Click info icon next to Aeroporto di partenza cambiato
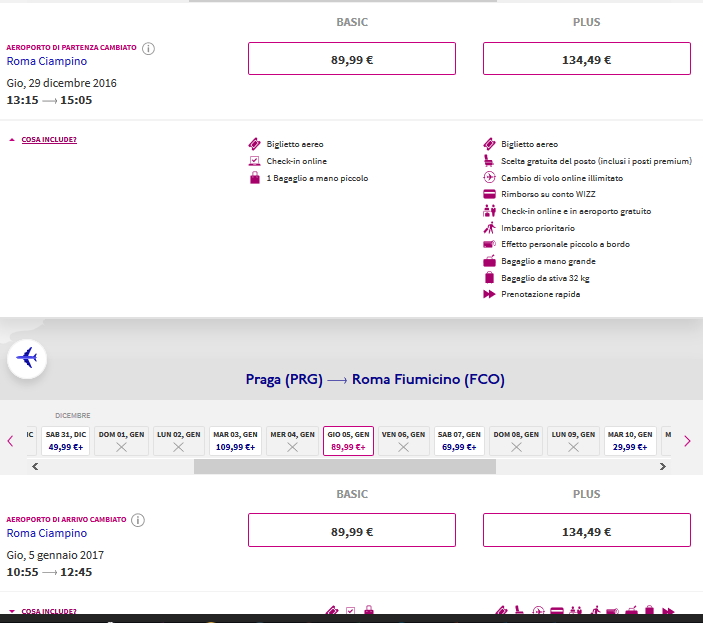Image resolution: width=703 pixels, height=623 pixels. [x=148, y=48]
